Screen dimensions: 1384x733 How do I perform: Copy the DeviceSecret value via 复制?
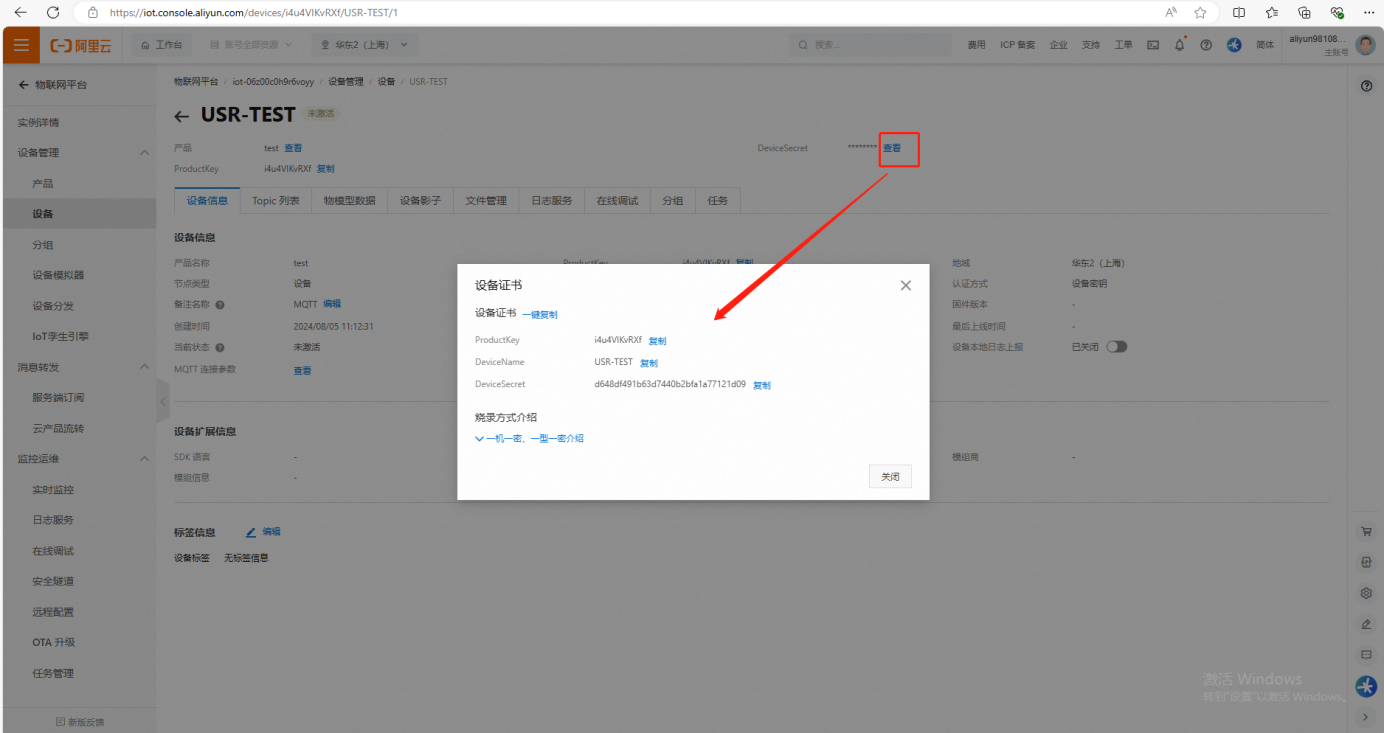click(x=762, y=385)
